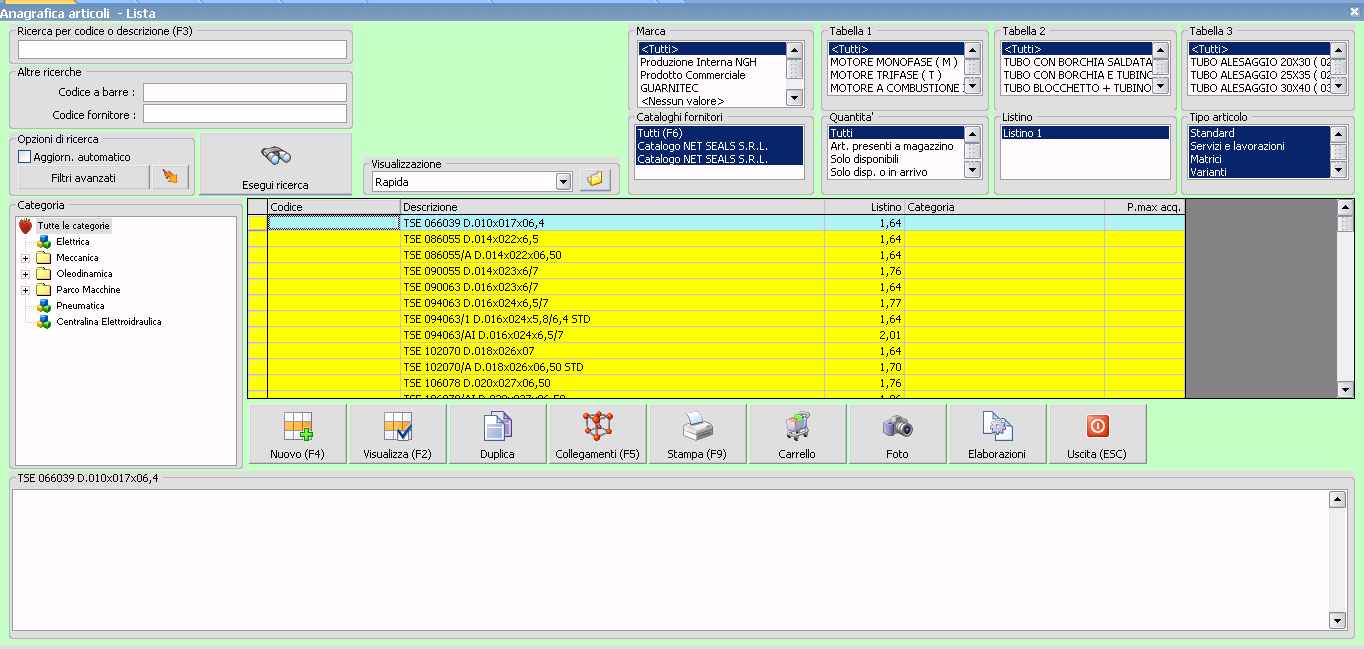
Task: Click the Nuovo (F4) new article icon
Action: (298, 428)
